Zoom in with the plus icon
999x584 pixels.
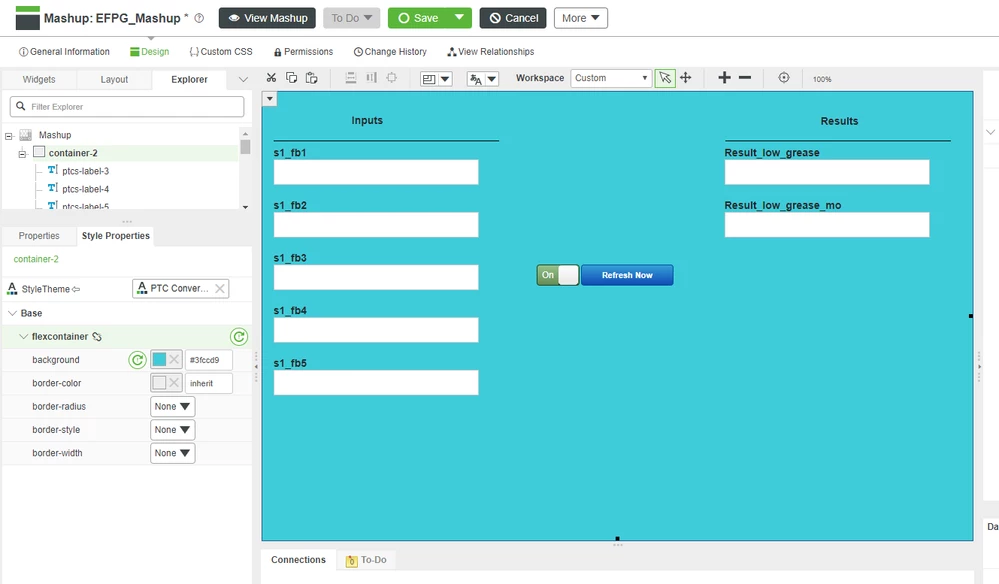(x=724, y=78)
